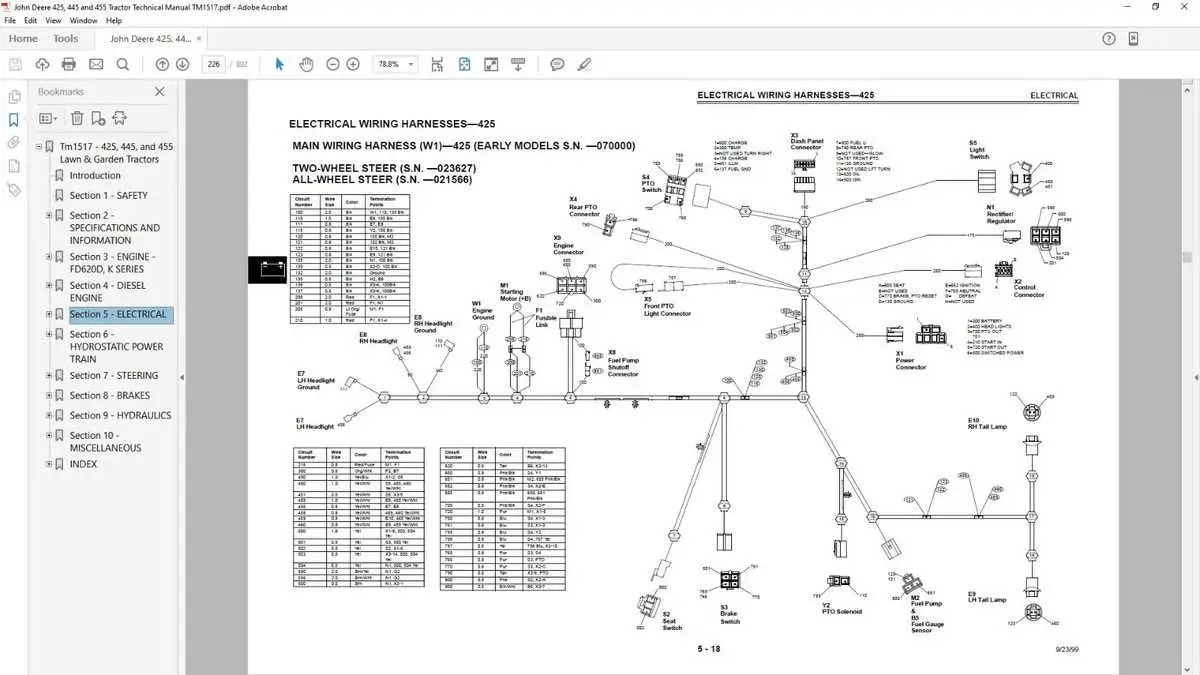1200x675 pixels.
Task: Open the bookmarks options menu dropdown
Action: [46, 118]
